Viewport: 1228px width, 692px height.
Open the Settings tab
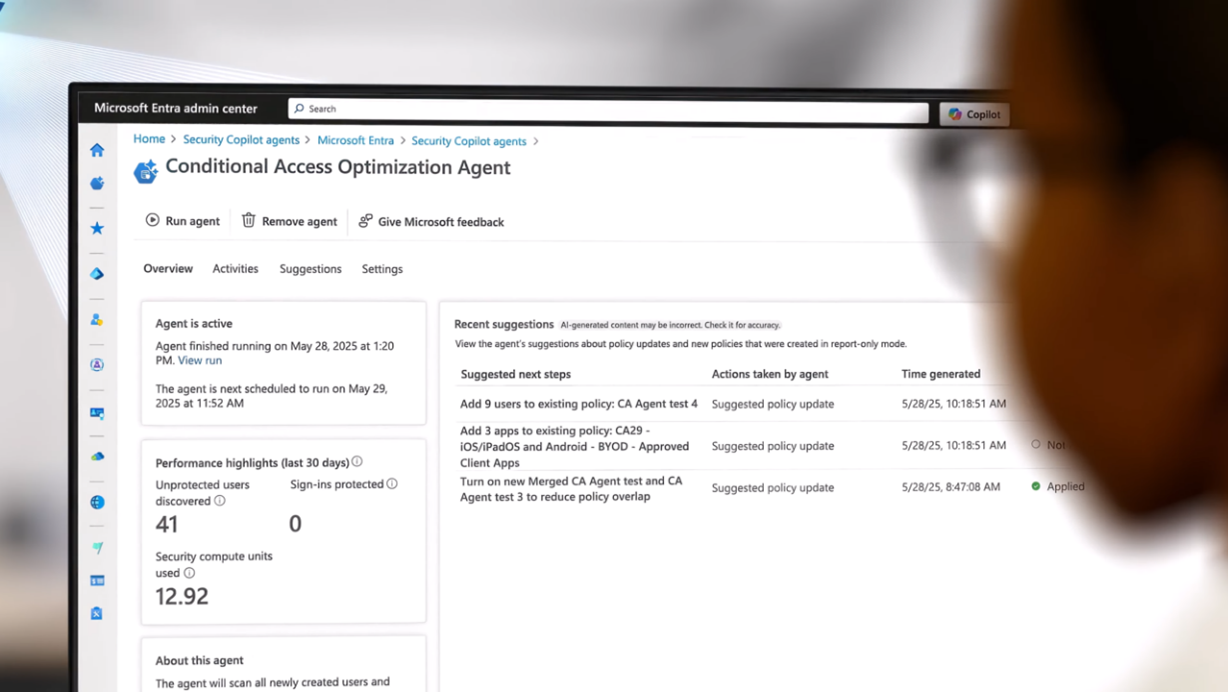tap(382, 269)
